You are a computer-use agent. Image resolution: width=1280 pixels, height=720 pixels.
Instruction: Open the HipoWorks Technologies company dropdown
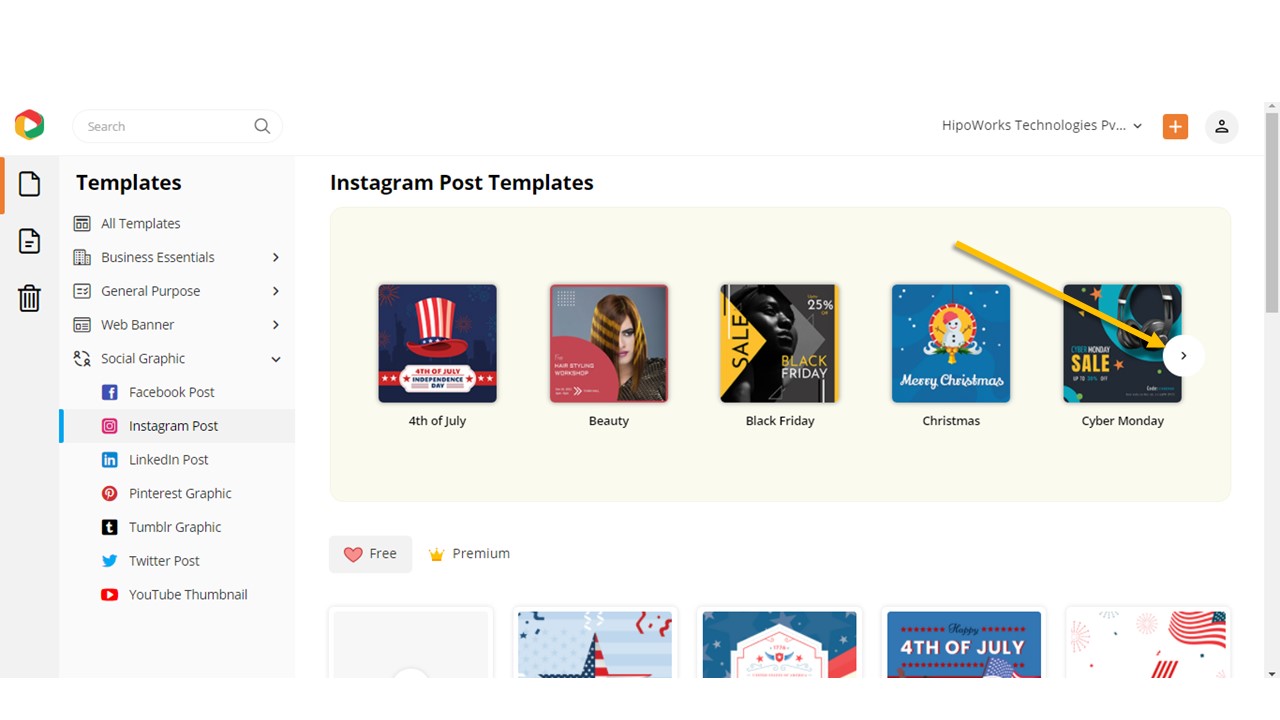pyautogui.click(x=1042, y=126)
